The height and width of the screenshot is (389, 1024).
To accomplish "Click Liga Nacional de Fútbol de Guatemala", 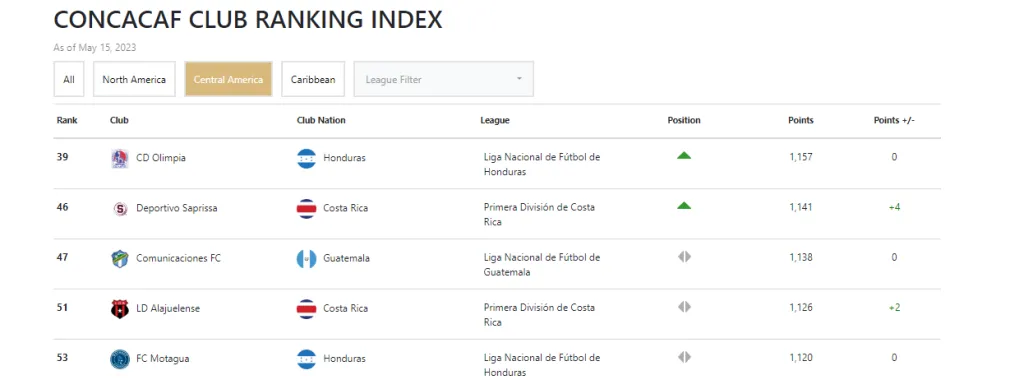I will tap(542, 265).
